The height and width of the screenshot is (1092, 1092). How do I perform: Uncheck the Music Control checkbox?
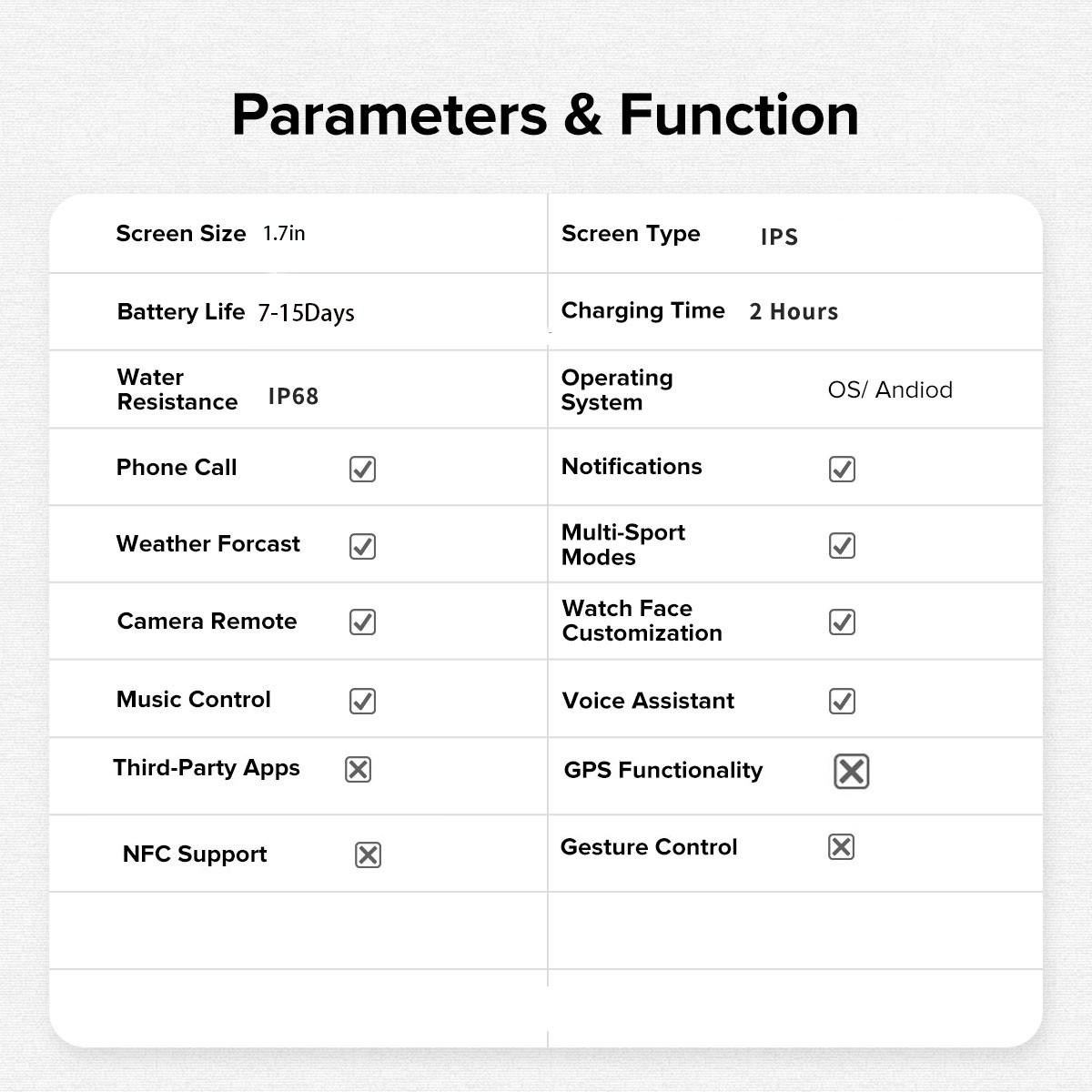tap(362, 701)
